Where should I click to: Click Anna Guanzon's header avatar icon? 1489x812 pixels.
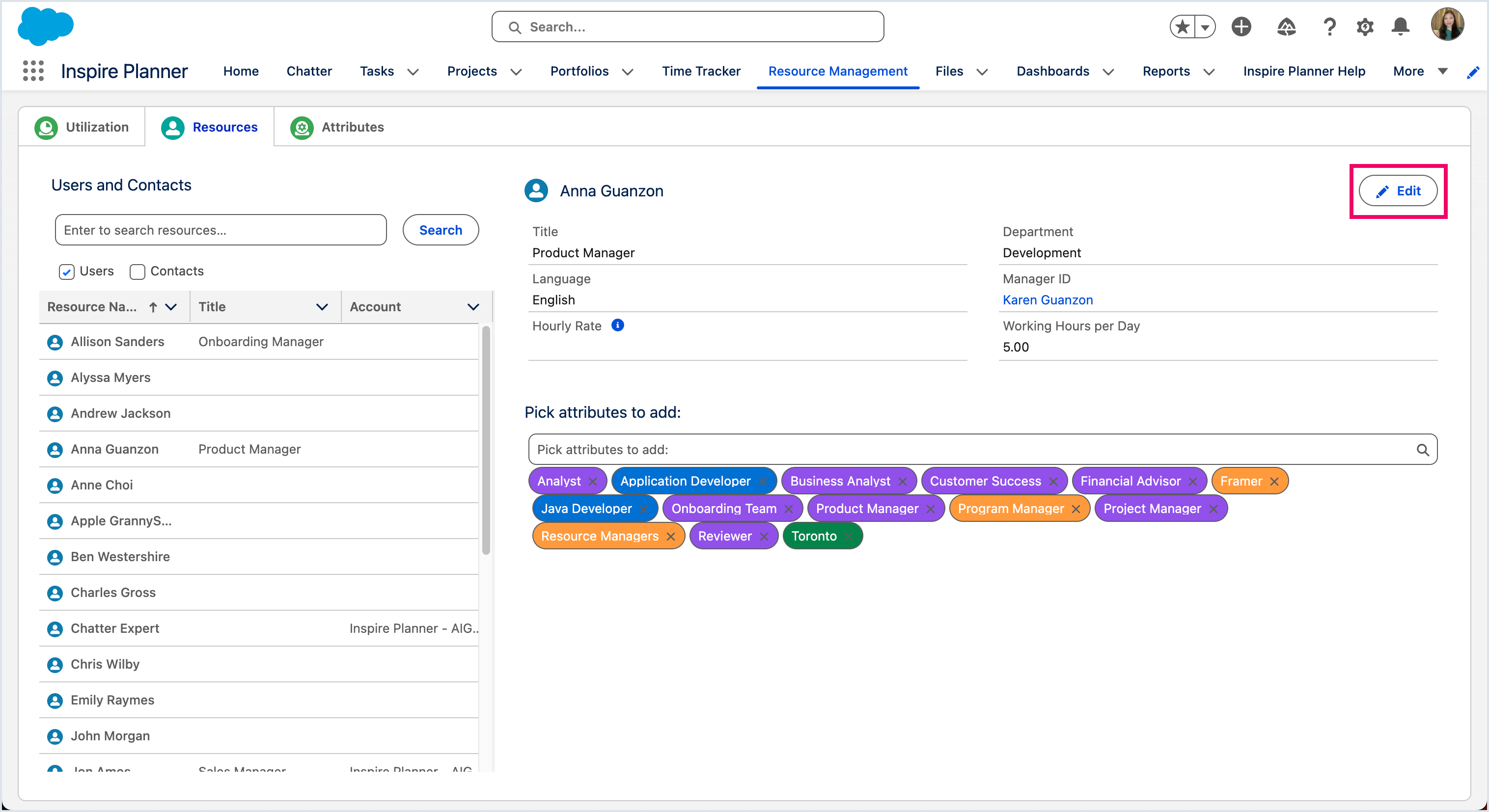pos(536,190)
